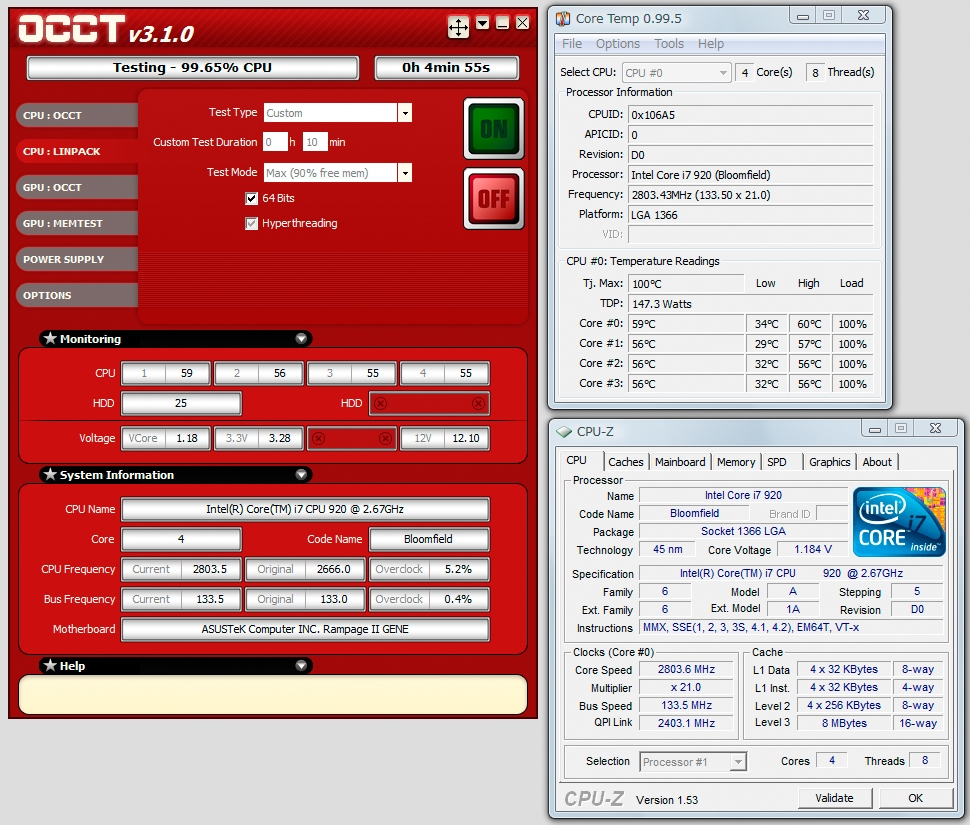The height and width of the screenshot is (825, 970).
Task: Minimize the CPU-Z window
Action: (x=875, y=429)
